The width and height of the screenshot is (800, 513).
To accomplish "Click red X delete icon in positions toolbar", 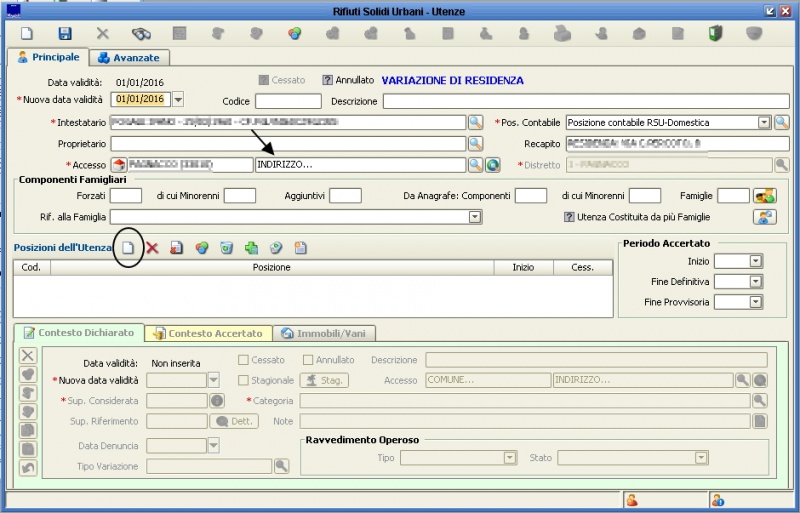I will point(153,247).
